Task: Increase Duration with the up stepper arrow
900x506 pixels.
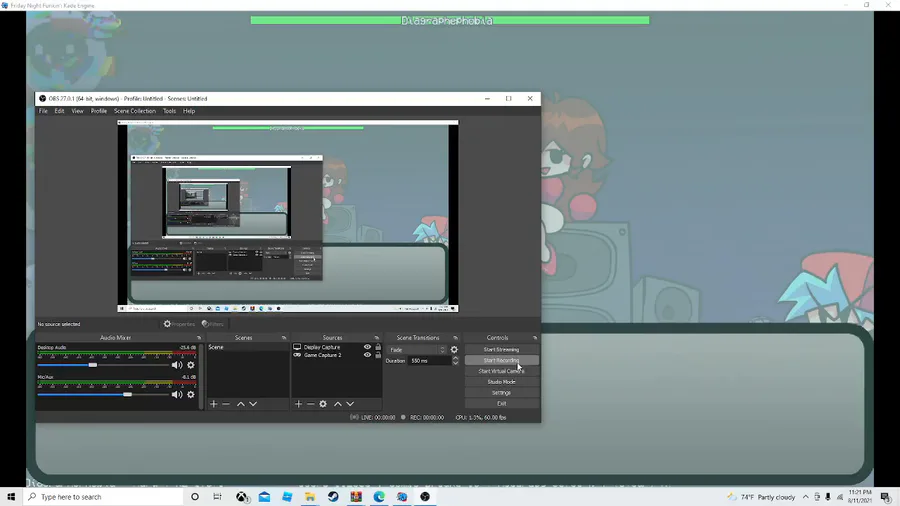Action: point(455,359)
